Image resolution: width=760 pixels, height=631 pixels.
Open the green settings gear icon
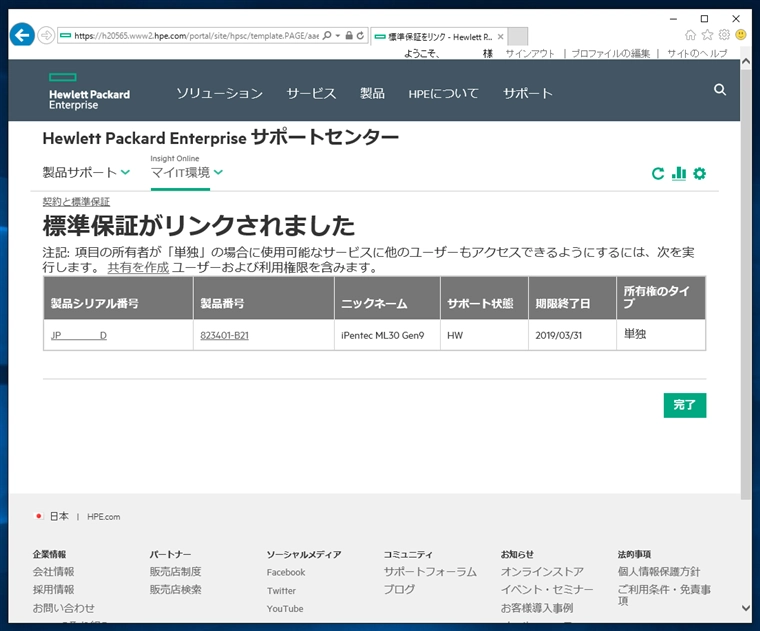699,174
